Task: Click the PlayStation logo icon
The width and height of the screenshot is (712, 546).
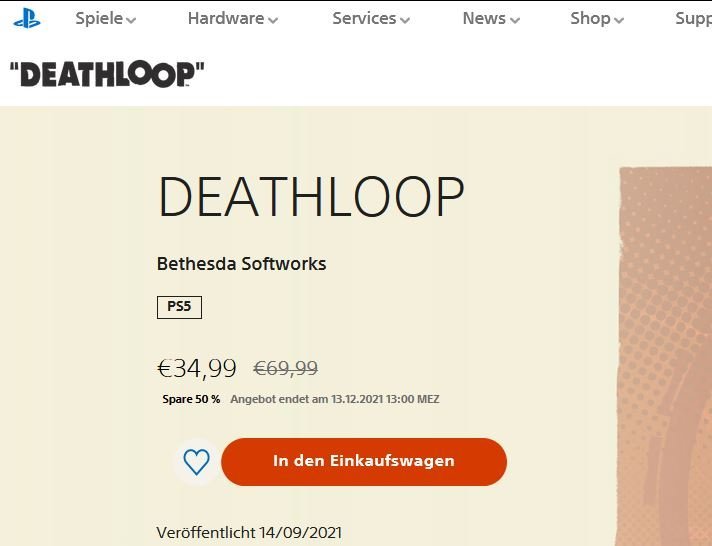Action: [x=27, y=18]
